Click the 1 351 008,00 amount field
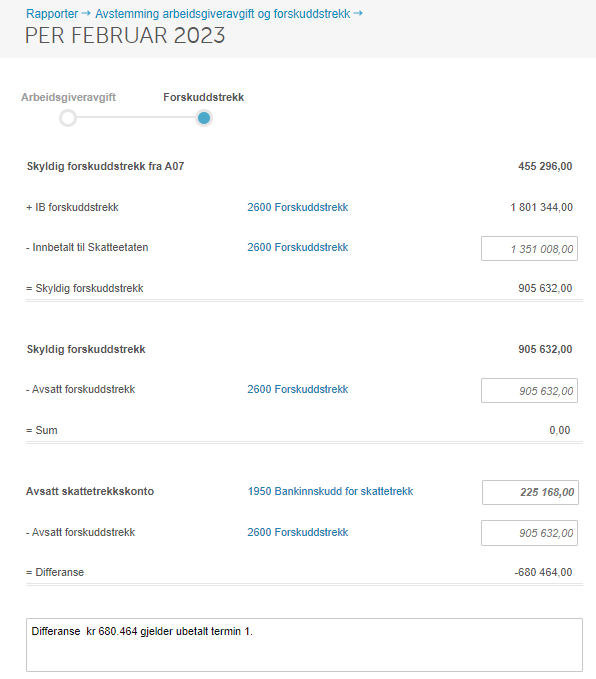Image resolution: width=596 pixels, height=679 pixels. pos(529,249)
